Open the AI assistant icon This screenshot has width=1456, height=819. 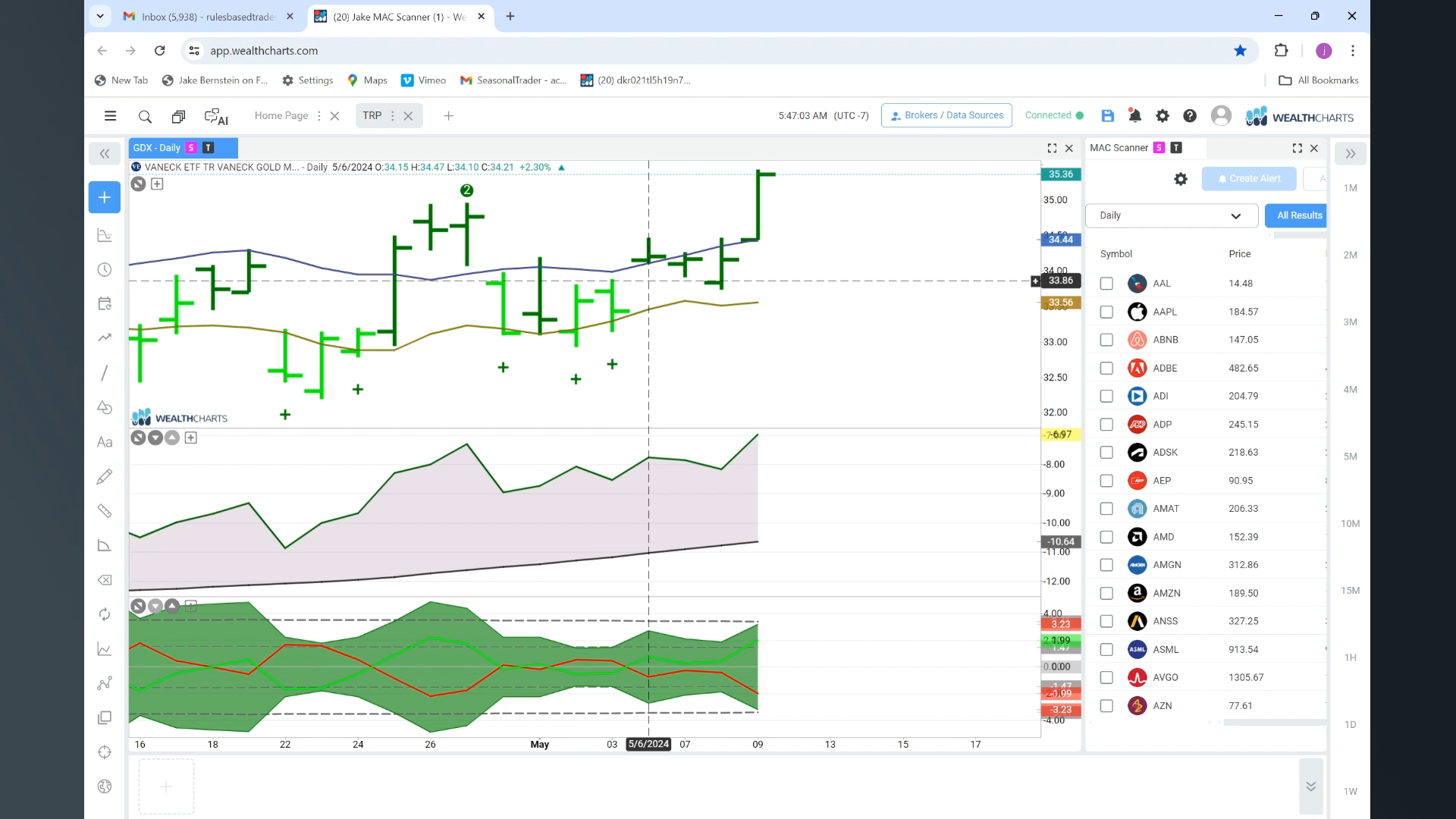click(x=216, y=117)
